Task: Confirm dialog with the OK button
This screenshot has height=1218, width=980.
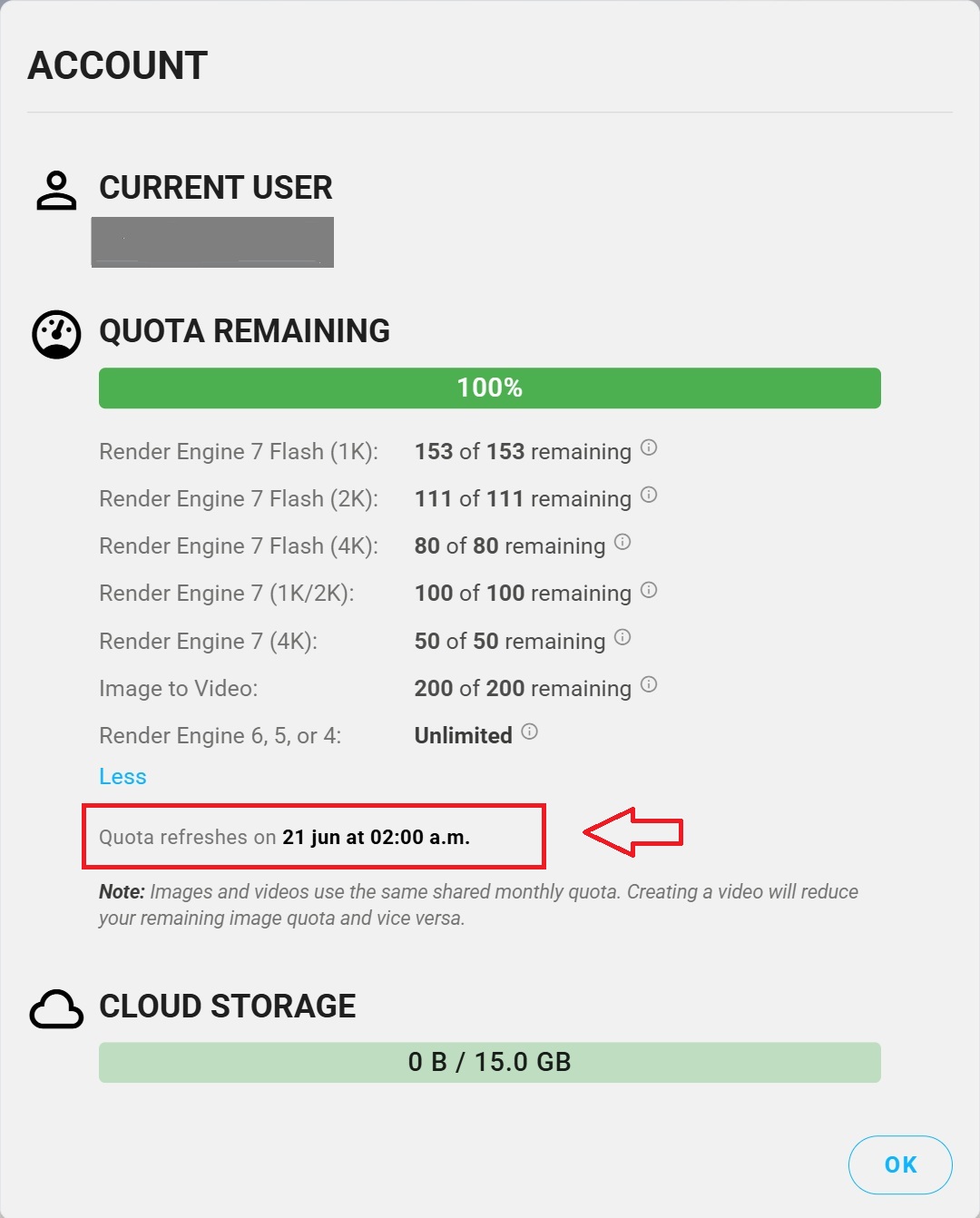Action: [x=900, y=1164]
